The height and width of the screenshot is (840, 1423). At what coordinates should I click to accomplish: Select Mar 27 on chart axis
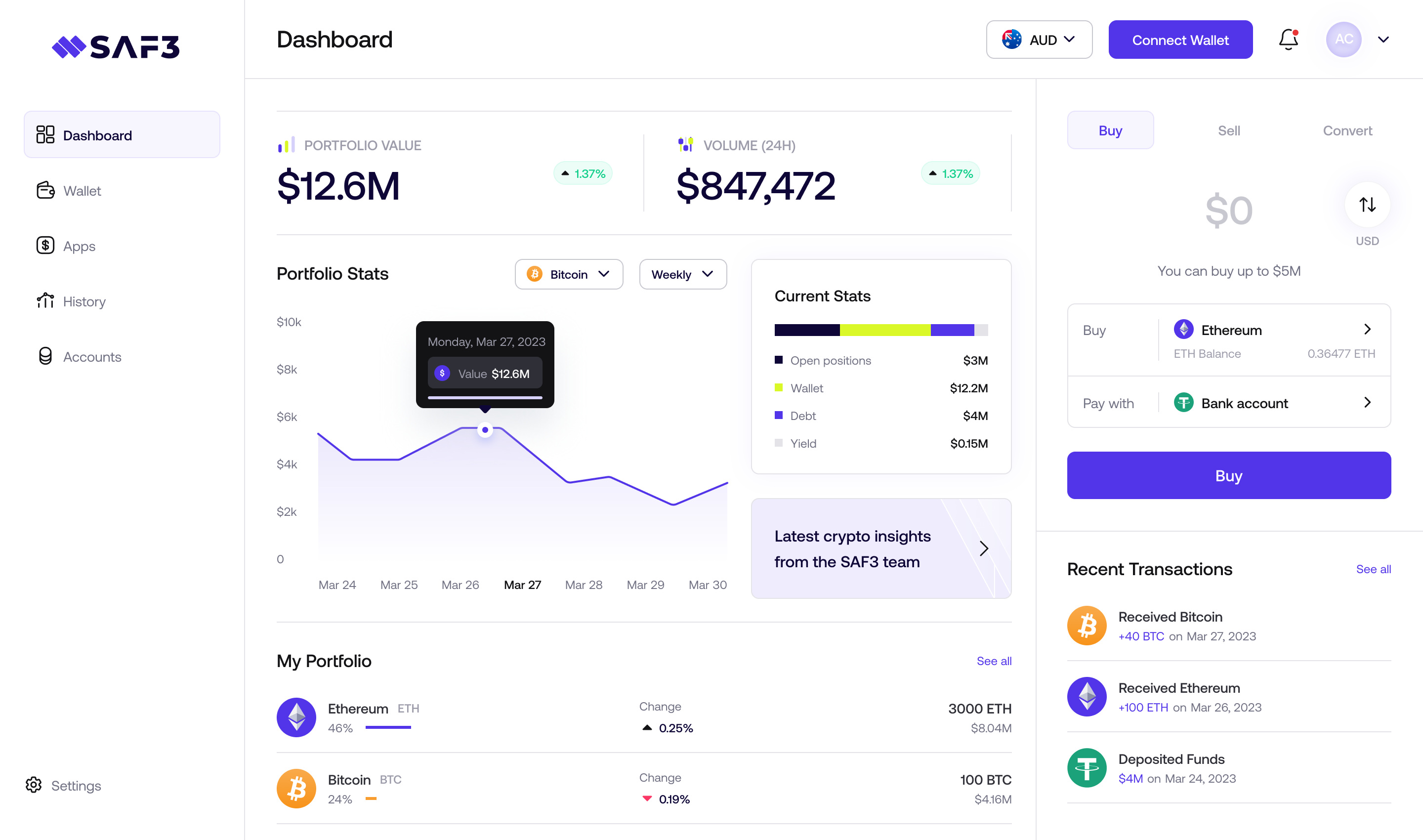click(x=522, y=585)
